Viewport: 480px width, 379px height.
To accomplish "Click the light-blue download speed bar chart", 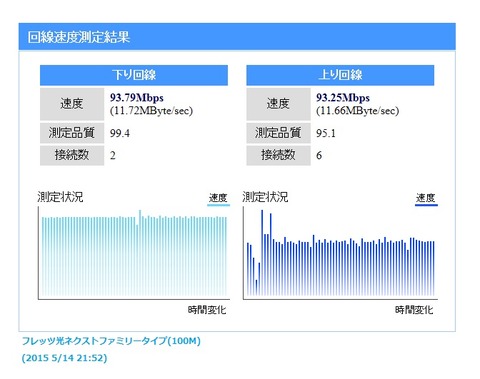I will (134, 253).
